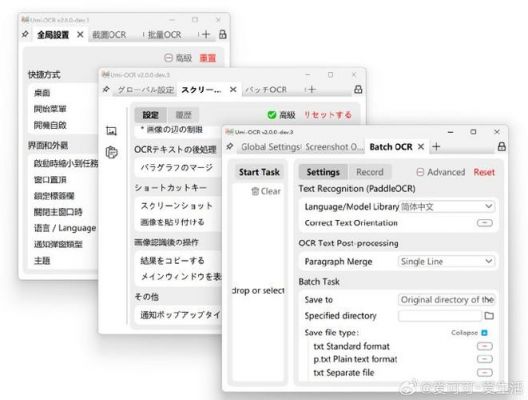Click Save file type label
Image resolution: width=528 pixels, height=400 pixels.
pyautogui.click(x=332, y=333)
